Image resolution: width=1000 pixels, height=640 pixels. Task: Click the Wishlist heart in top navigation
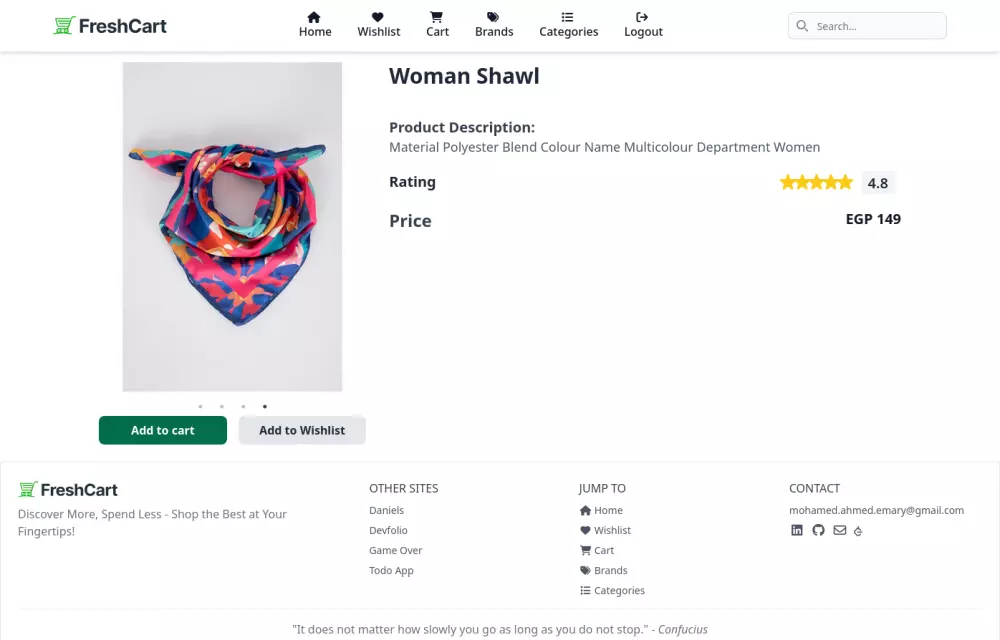[378, 17]
